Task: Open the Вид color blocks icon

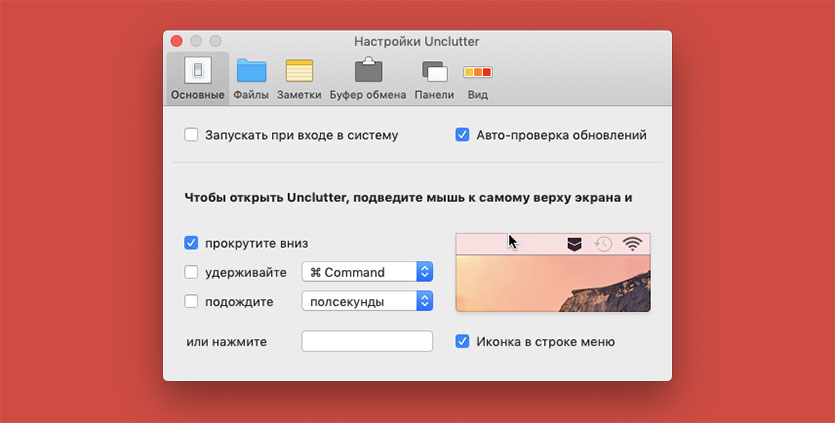Action: (477, 71)
